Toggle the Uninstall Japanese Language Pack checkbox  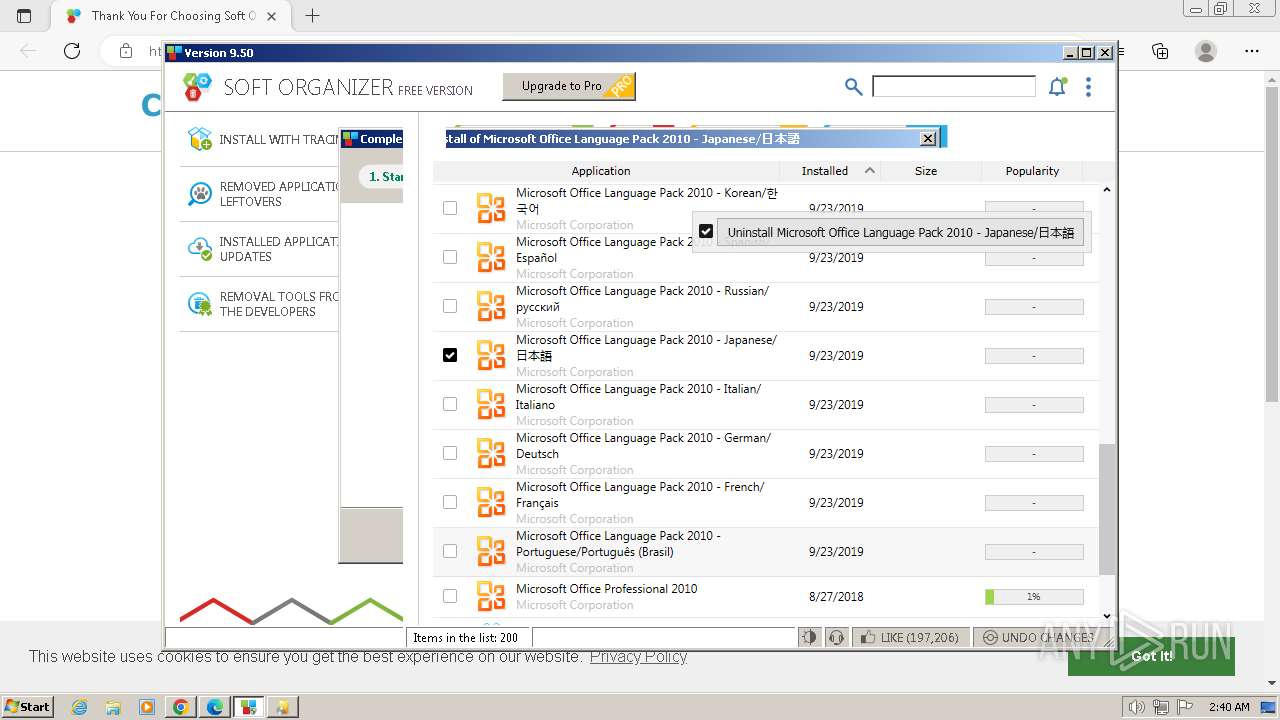click(706, 231)
